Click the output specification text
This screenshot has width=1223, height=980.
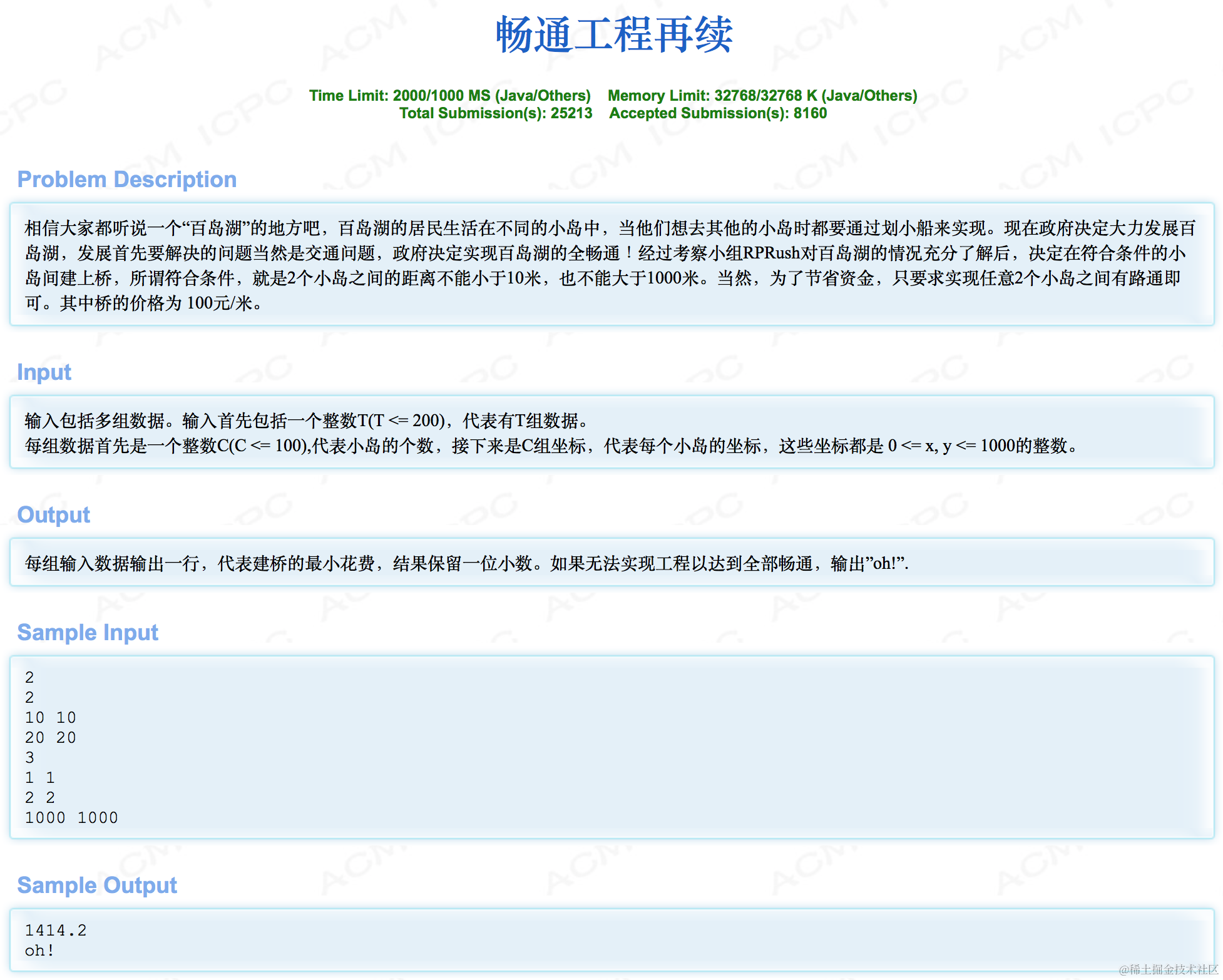coord(466,563)
